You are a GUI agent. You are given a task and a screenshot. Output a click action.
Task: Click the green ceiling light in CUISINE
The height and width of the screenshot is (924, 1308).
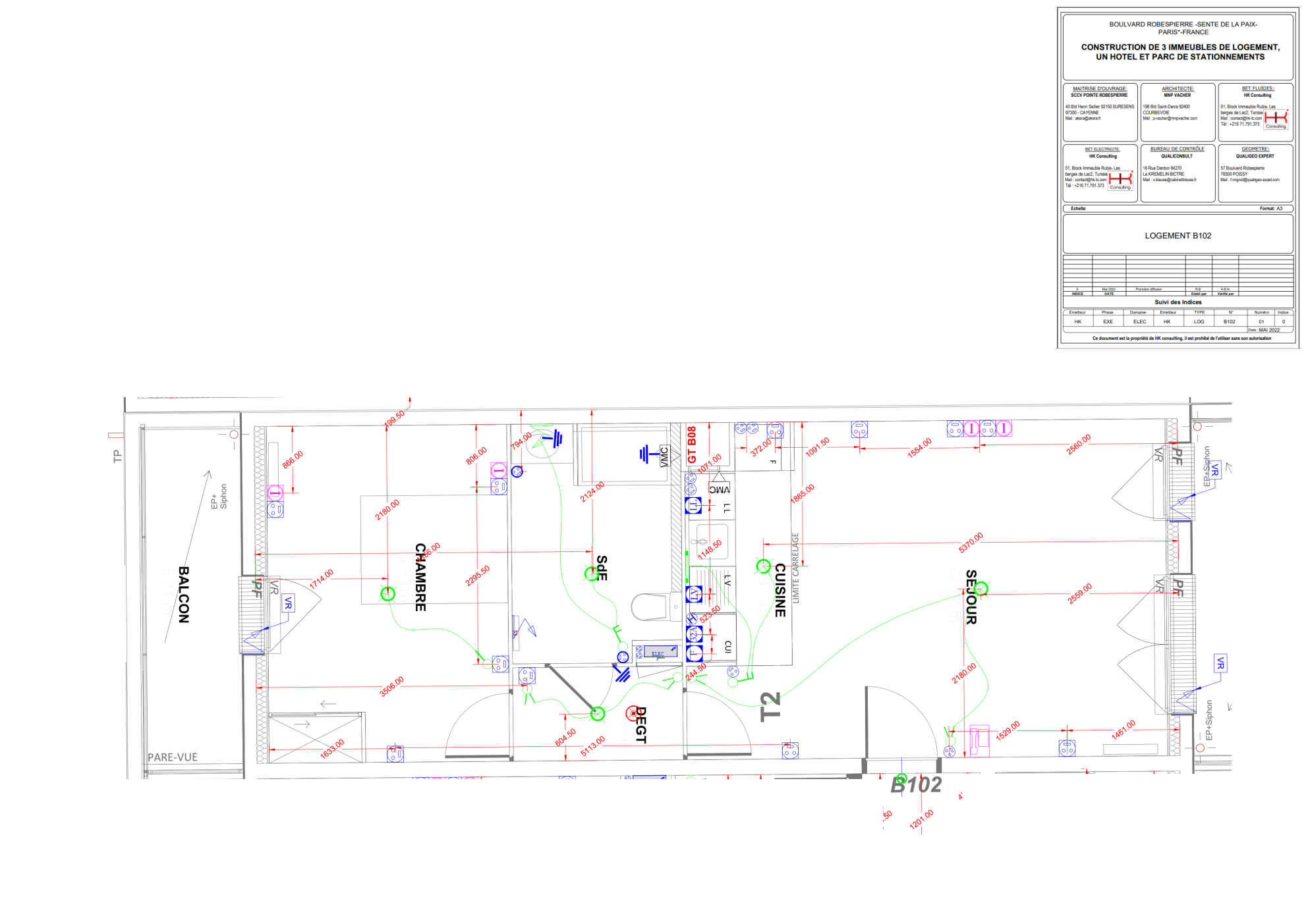(763, 566)
